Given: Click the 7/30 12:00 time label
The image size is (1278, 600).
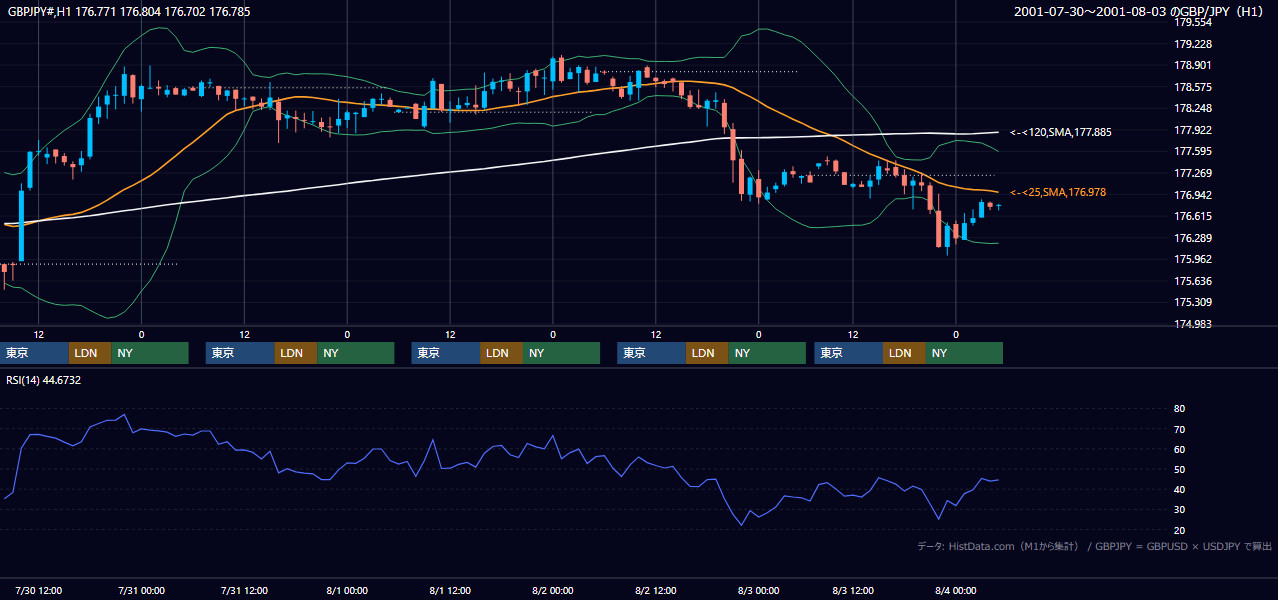Looking at the screenshot, I should [39, 590].
